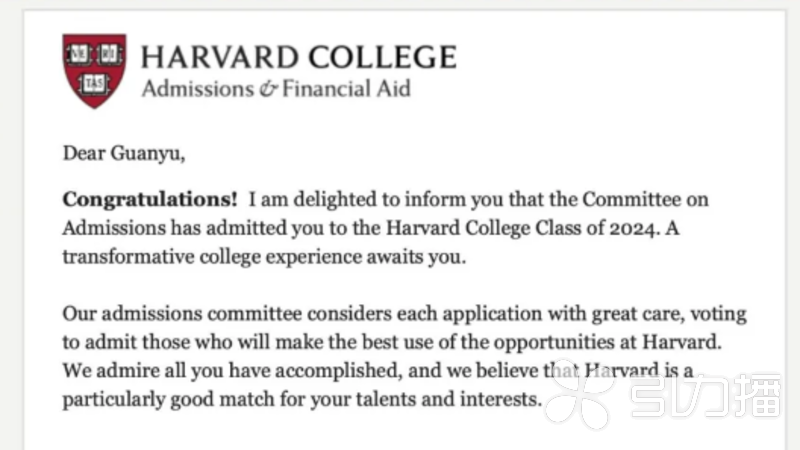The height and width of the screenshot is (450, 800).
Task: Click the line starting We admire all you
Action: 378,371
